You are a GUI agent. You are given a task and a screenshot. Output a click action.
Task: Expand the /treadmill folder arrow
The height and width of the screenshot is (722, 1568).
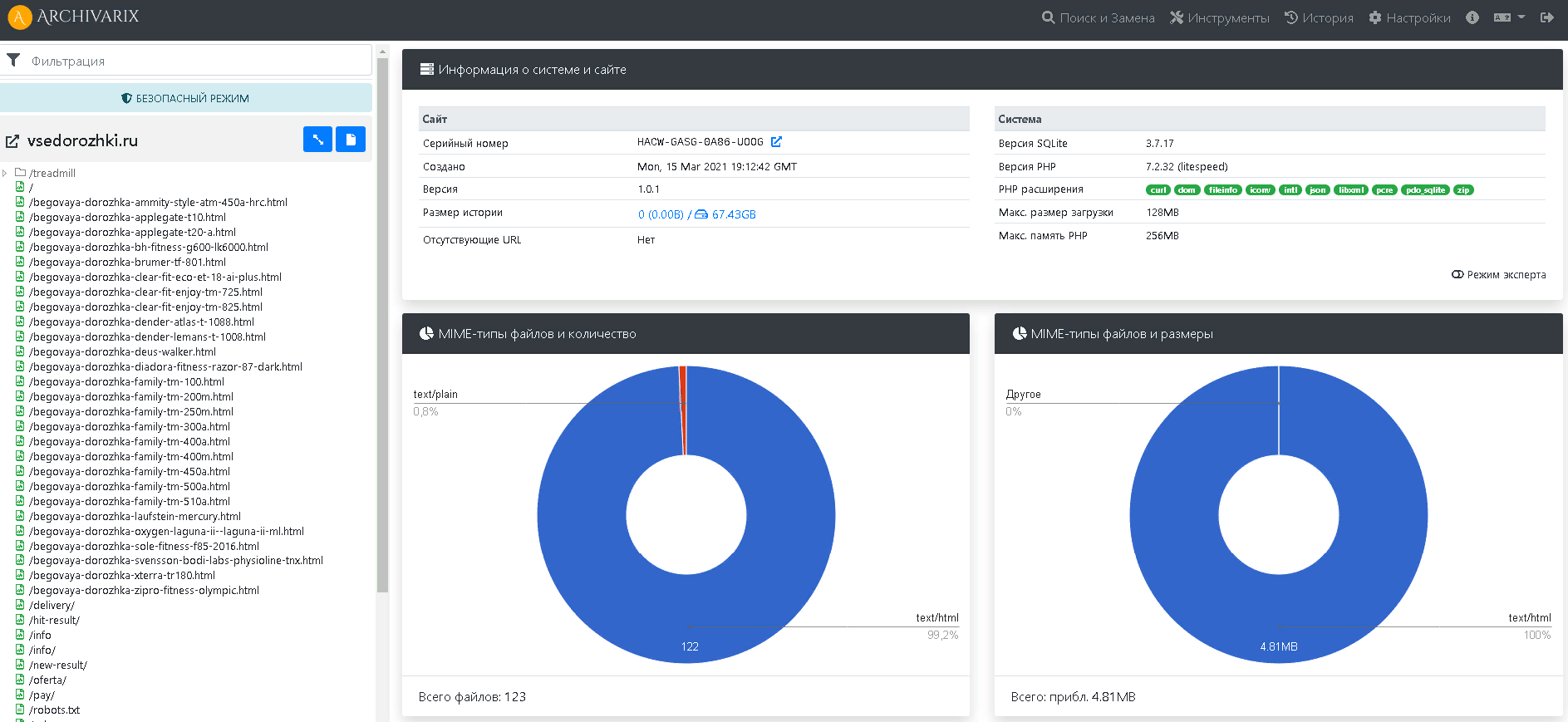click(x=5, y=173)
